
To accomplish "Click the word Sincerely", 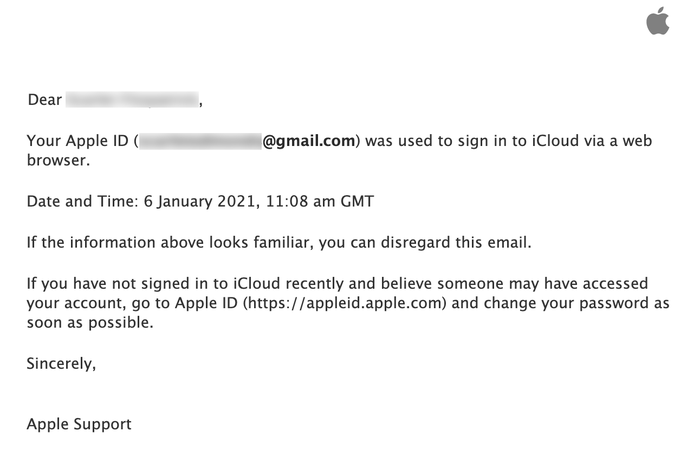I will pyautogui.click(x=59, y=363).
